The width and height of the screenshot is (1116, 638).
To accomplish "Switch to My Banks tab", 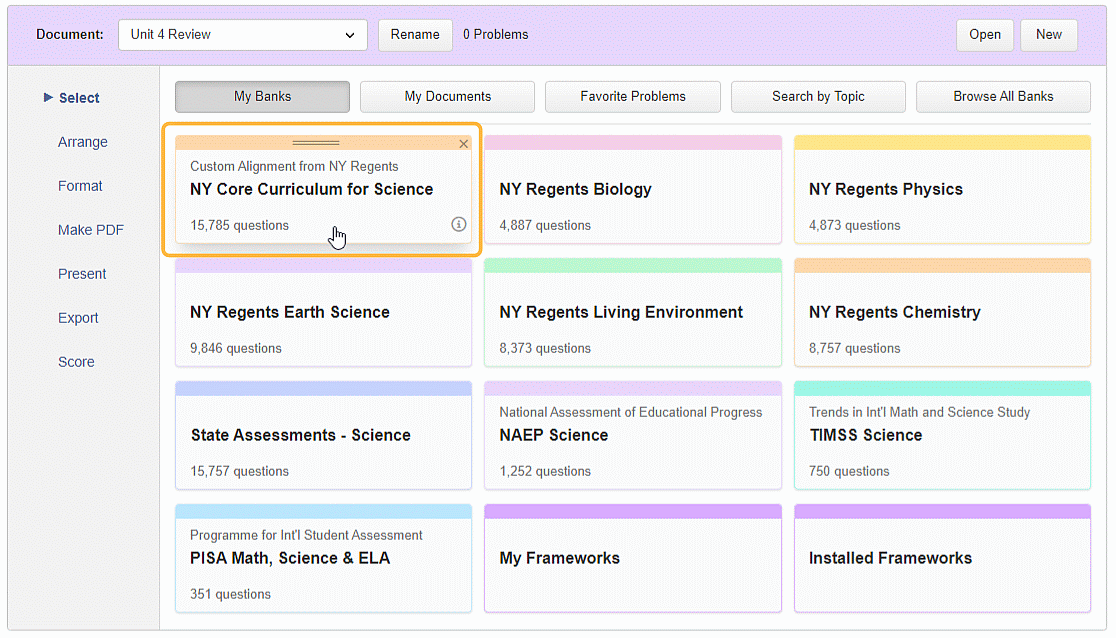I will (x=263, y=97).
